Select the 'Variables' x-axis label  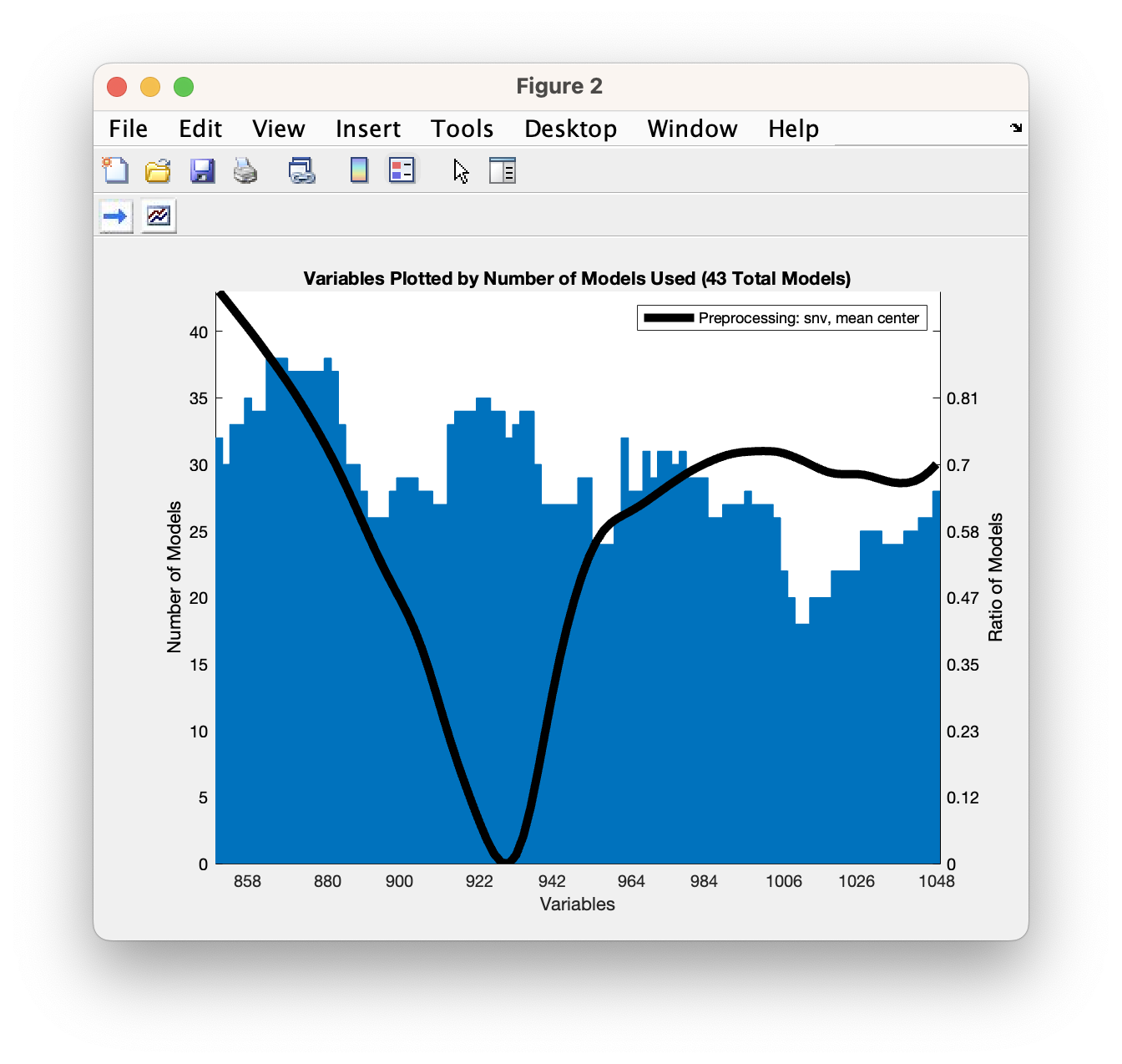(578, 904)
